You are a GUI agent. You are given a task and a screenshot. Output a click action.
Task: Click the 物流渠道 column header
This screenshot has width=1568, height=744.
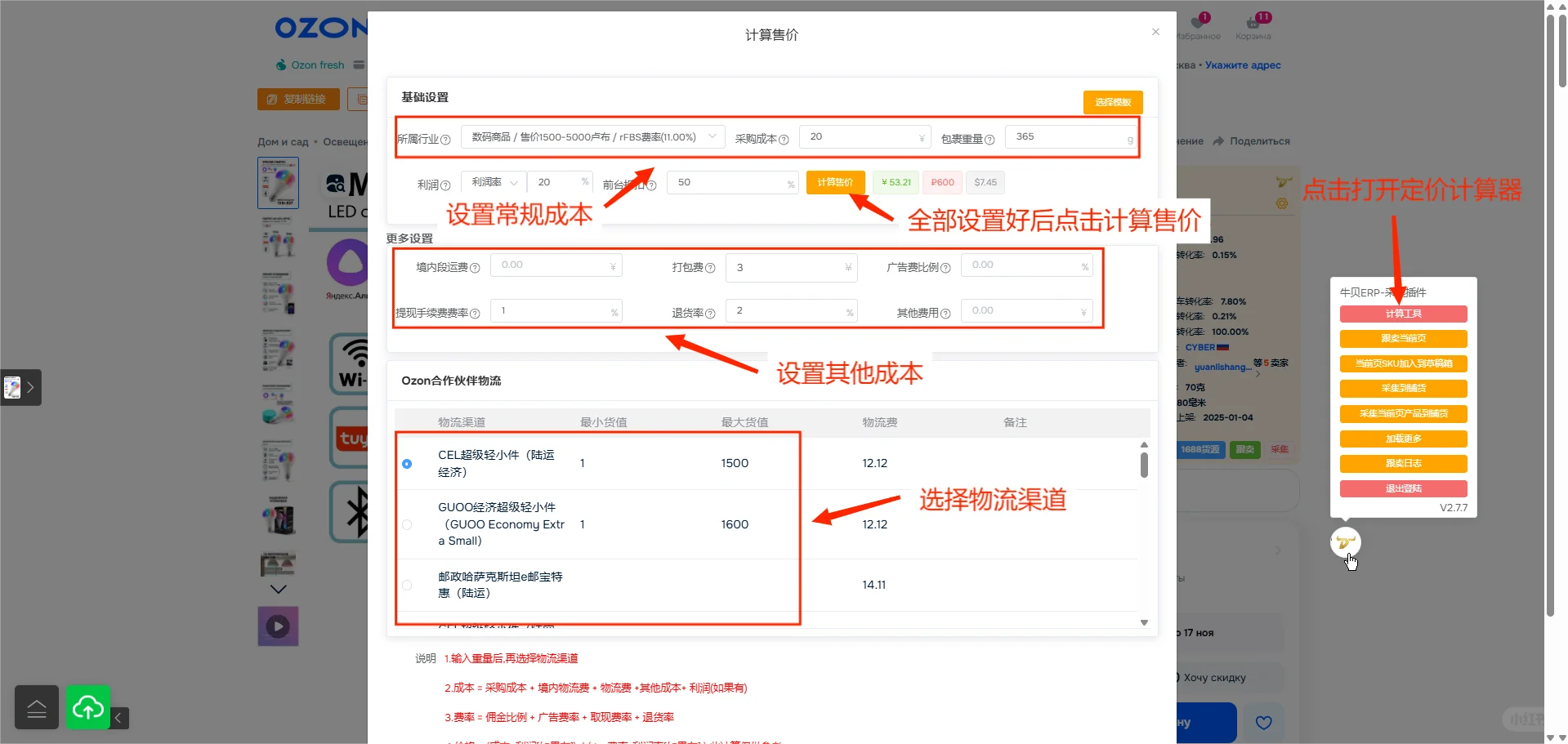tap(462, 422)
